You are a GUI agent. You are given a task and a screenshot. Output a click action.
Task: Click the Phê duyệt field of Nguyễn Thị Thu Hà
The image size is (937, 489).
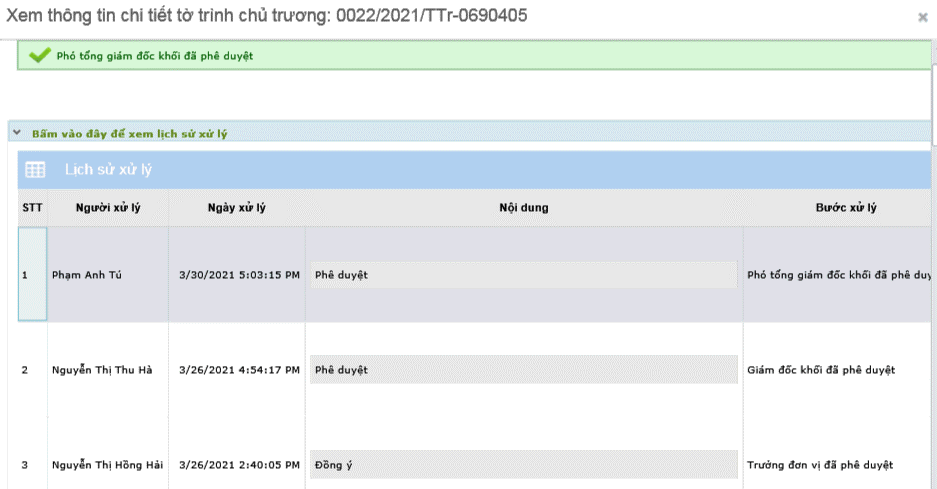523,369
